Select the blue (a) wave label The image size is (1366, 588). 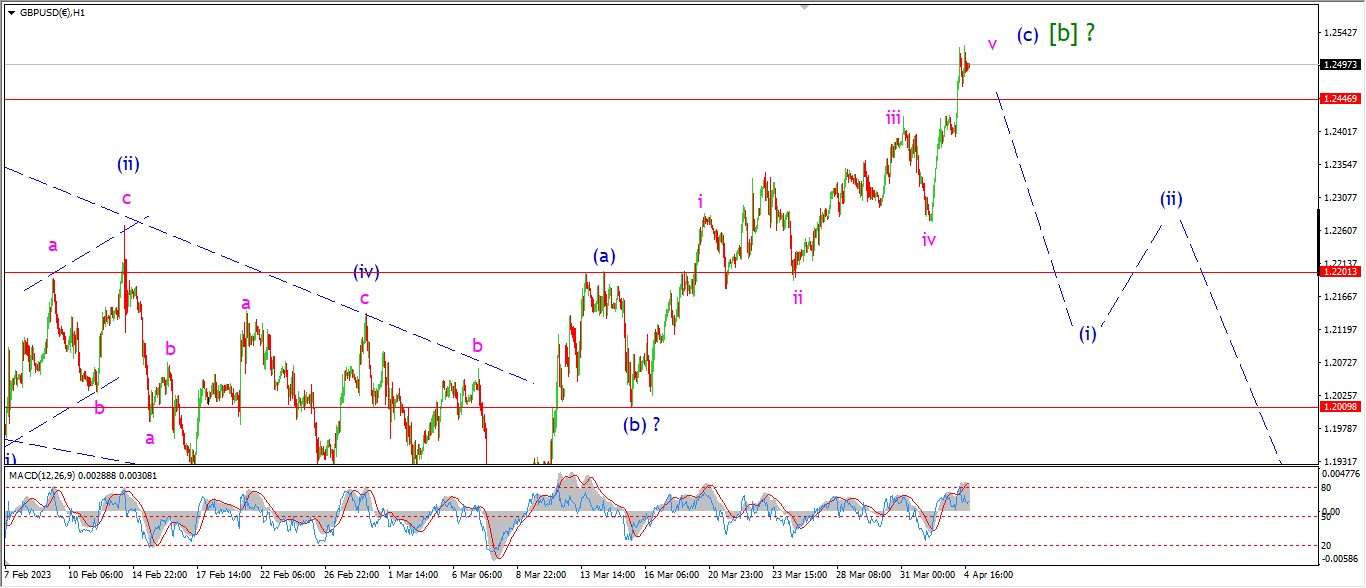tap(602, 256)
